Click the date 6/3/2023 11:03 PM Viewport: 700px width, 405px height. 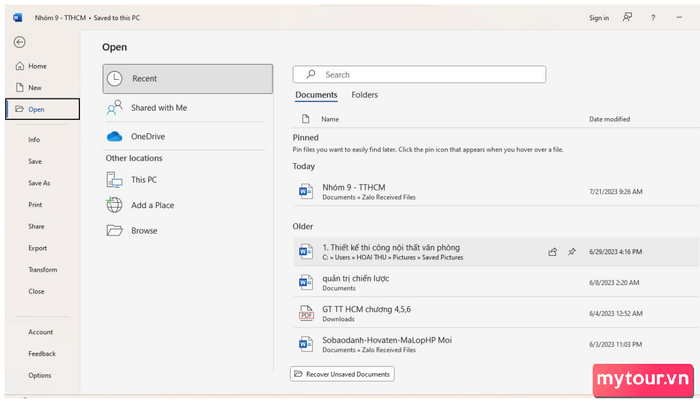coord(615,344)
